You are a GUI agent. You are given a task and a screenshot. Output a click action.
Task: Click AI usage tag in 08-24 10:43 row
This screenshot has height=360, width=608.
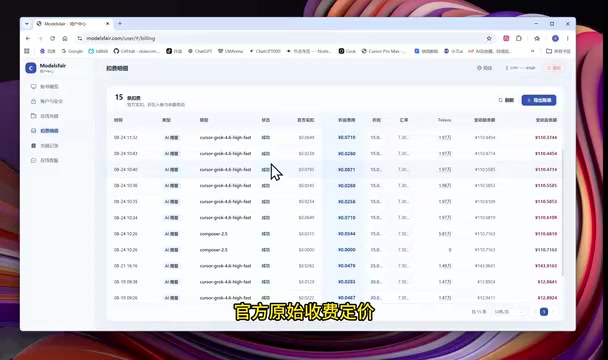tap(171, 154)
